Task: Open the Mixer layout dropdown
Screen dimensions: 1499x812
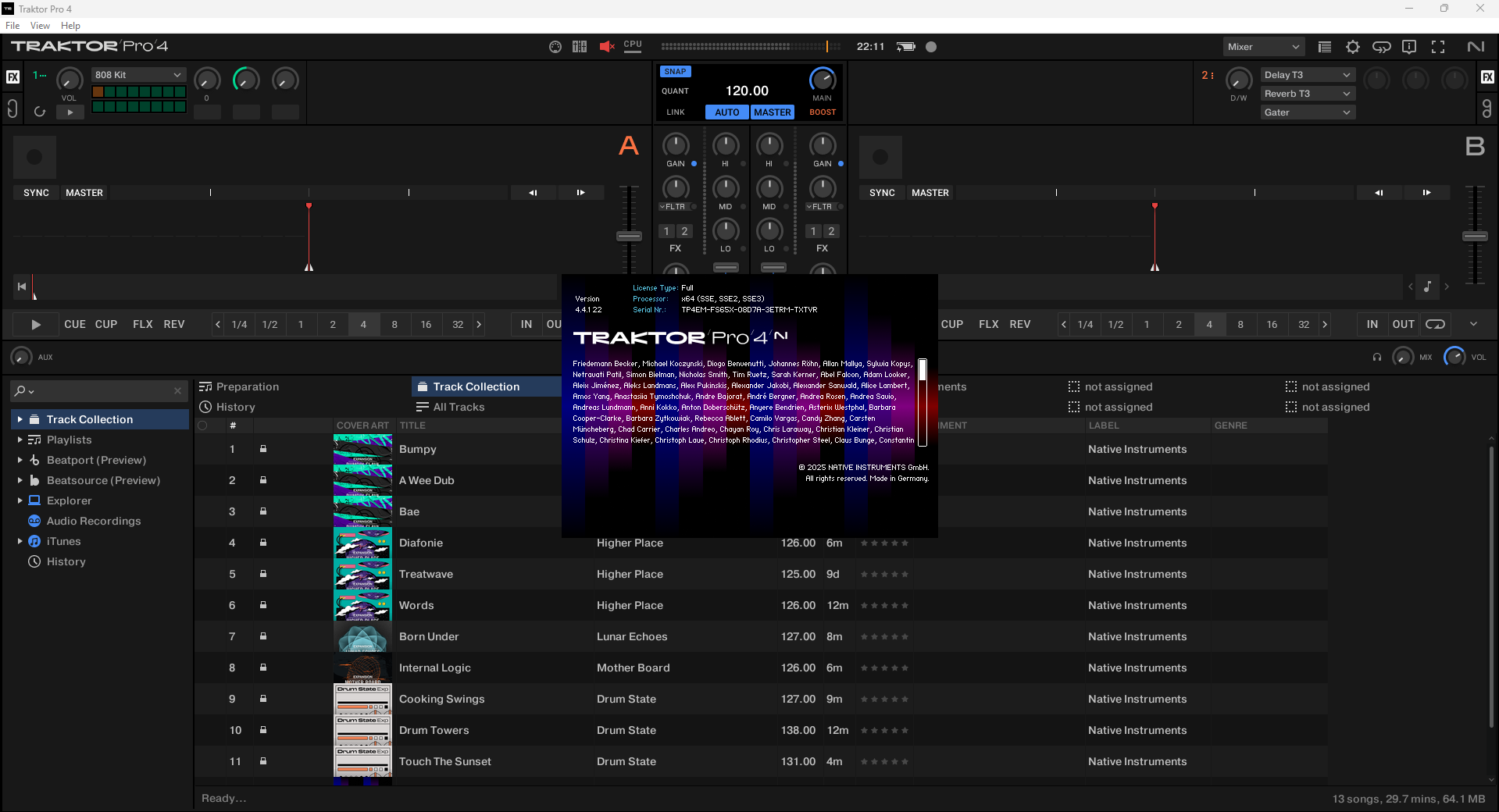Action: point(1262,47)
